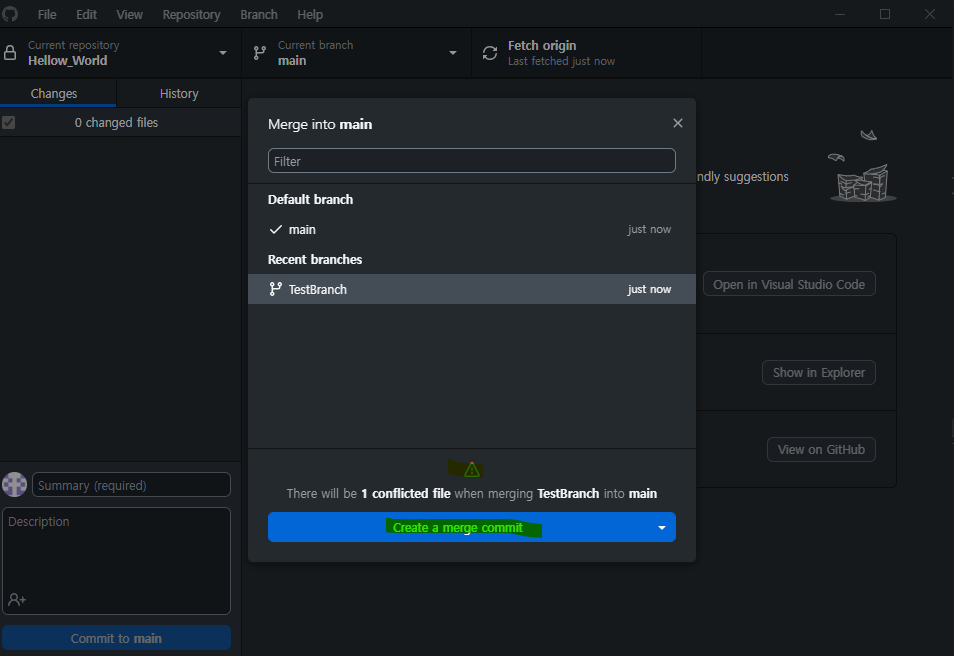Select the TestBranch row
The width and height of the screenshot is (954, 656).
472,289
